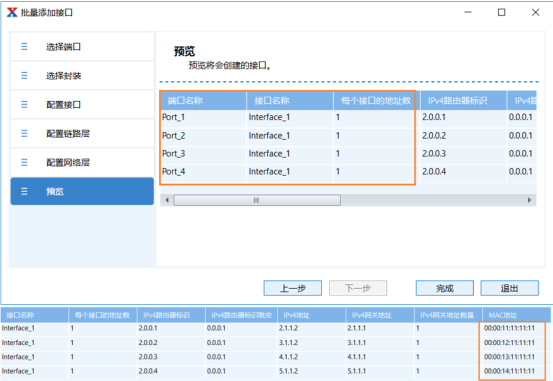553x381 pixels.
Task: Click gateway address 2.1.1.1
Action: pyautogui.click(x=357, y=328)
